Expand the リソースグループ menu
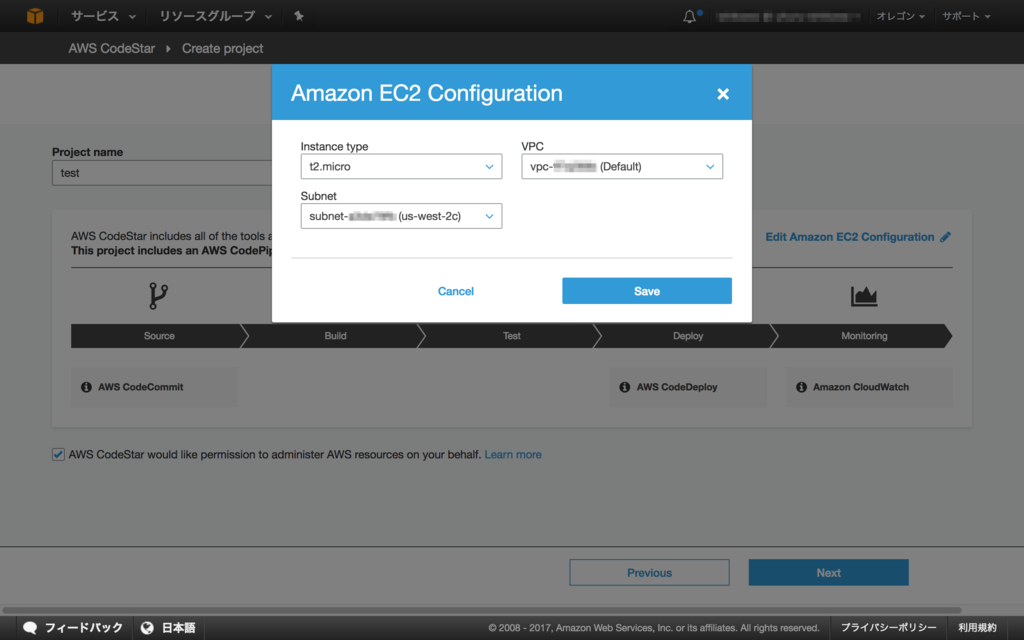Screen dimensions: 1024x640 coord(216,16)
